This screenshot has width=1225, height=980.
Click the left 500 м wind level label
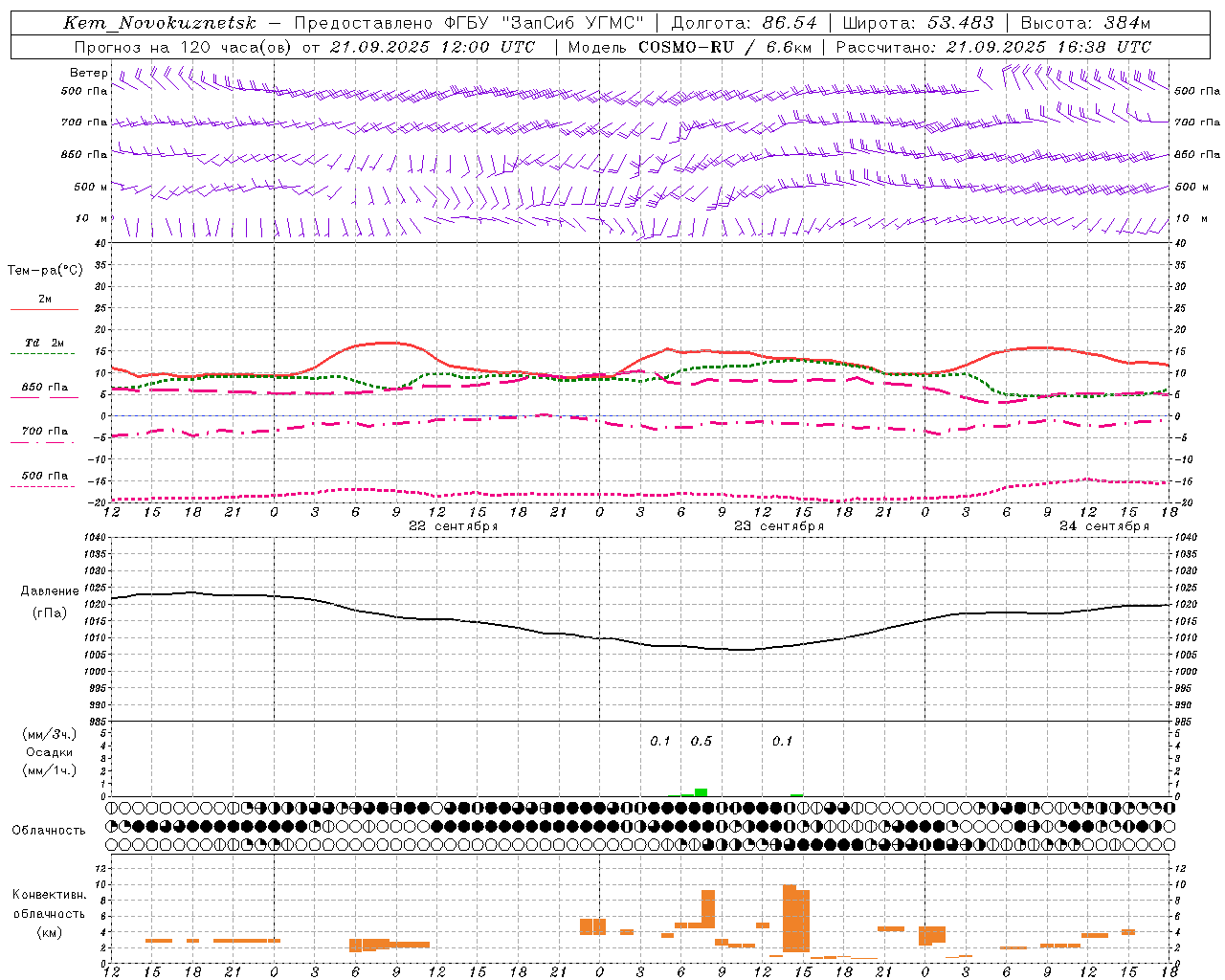(x=91, y=187)
